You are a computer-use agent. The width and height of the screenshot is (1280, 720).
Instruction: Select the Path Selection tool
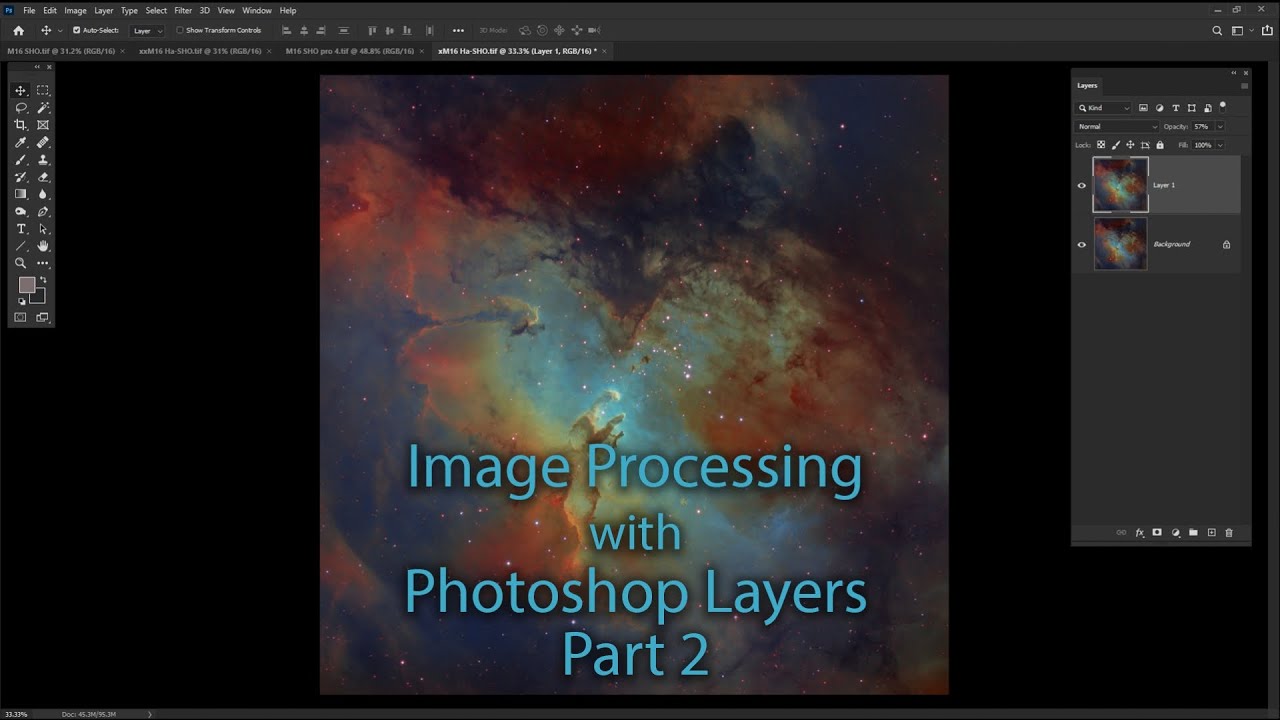(x=43, y=229)
